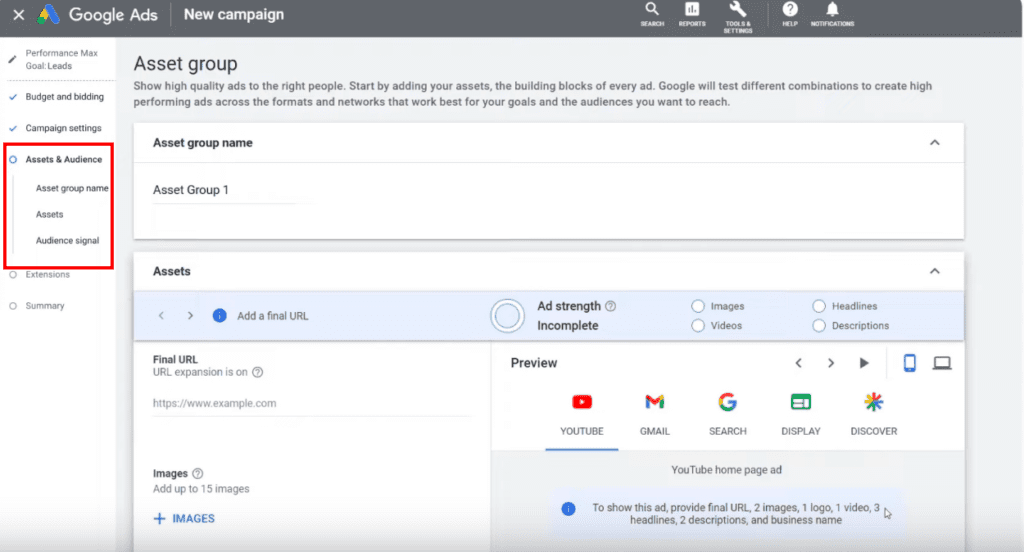Click the plus IMAGES button
The width and height of the screenshot is (1024, 552).
tap(184, 519)
